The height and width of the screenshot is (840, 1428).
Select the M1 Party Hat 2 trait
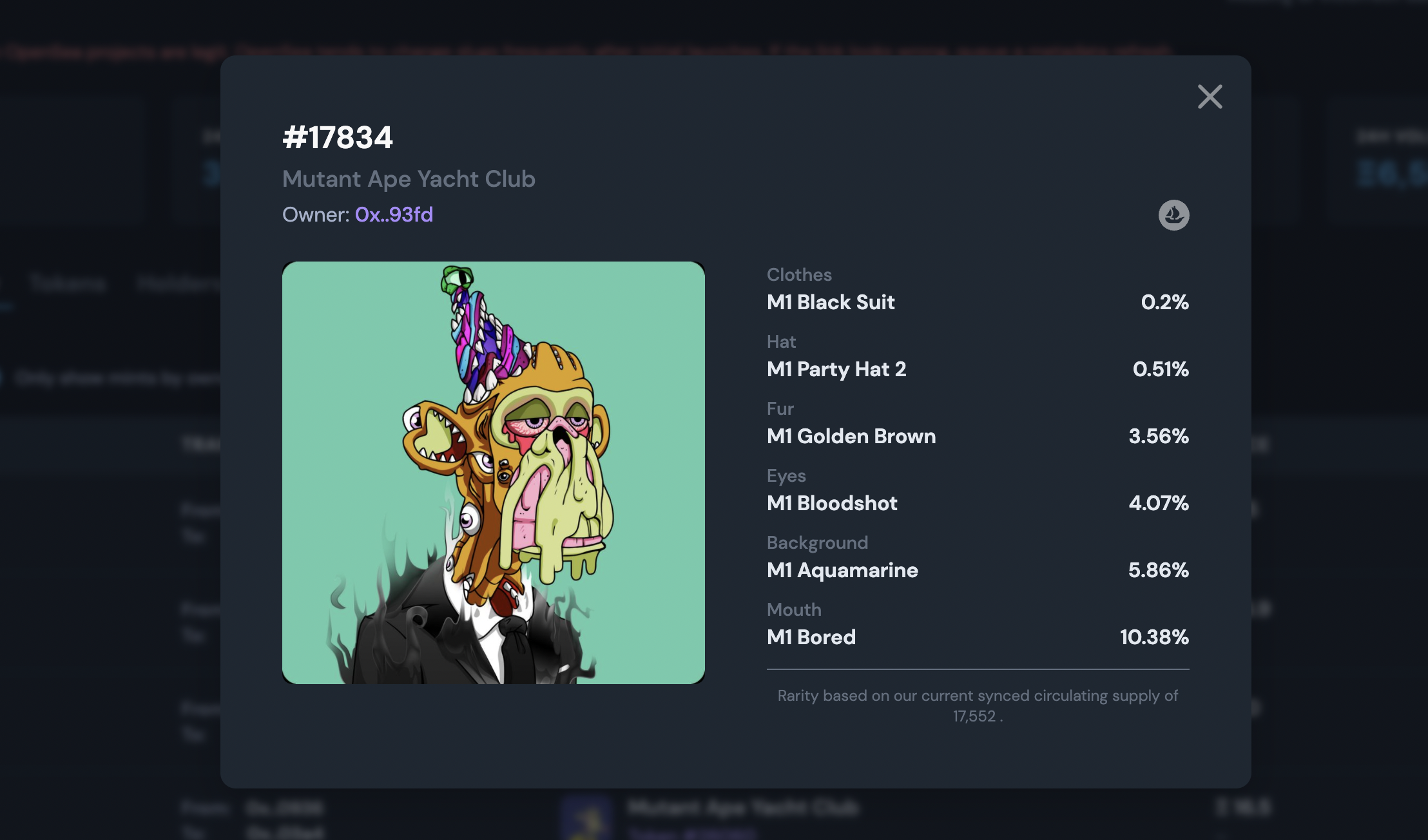(x=836, y=369)
